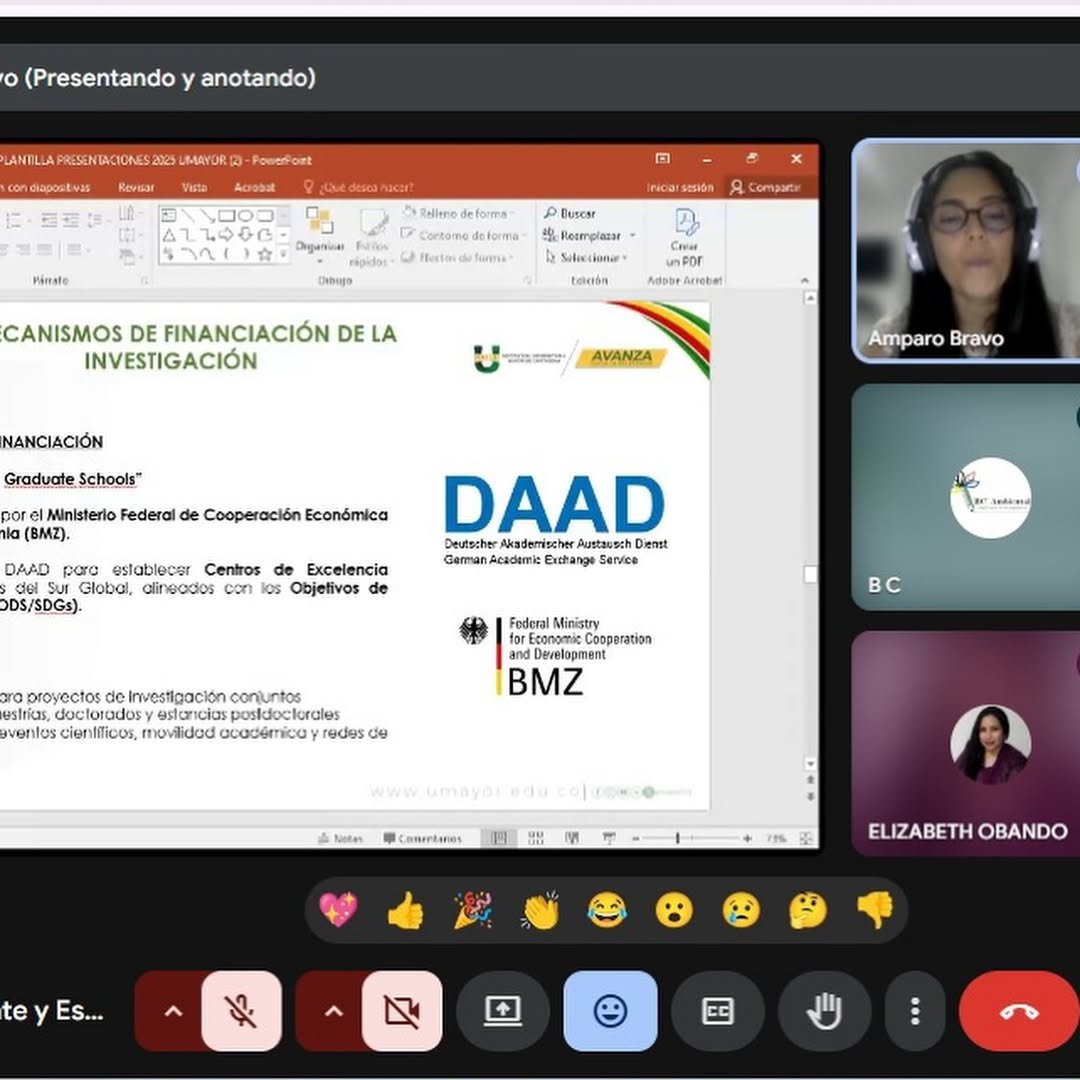Select Elizabeth Obando's participant tile
This screenshot has width=1080, height=1080.
click(x=966, y=743)
